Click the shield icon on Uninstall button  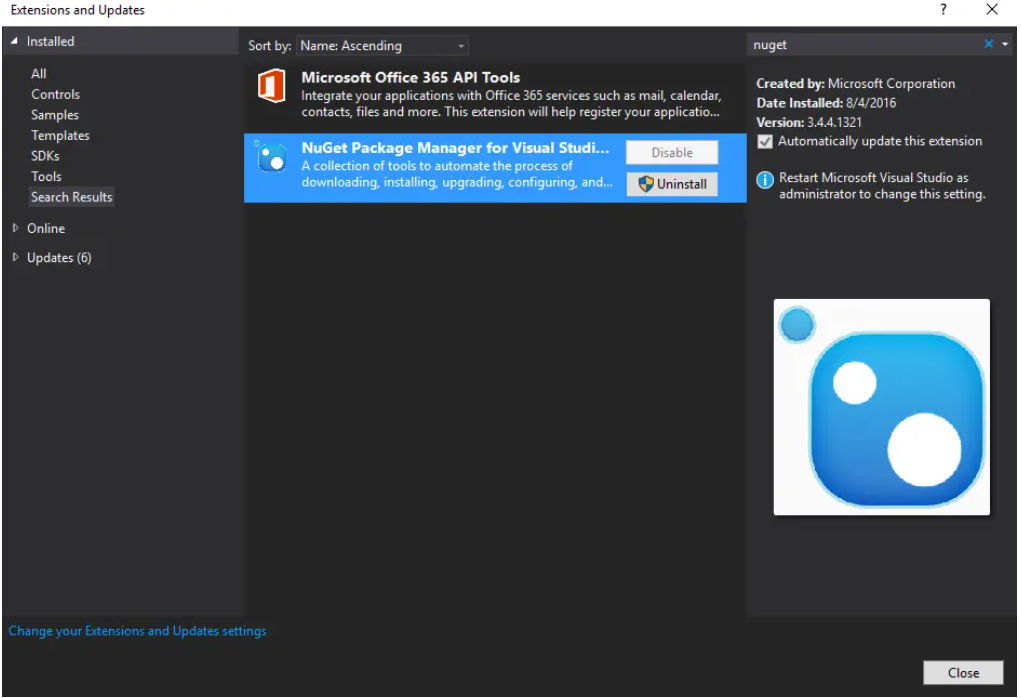646,184
